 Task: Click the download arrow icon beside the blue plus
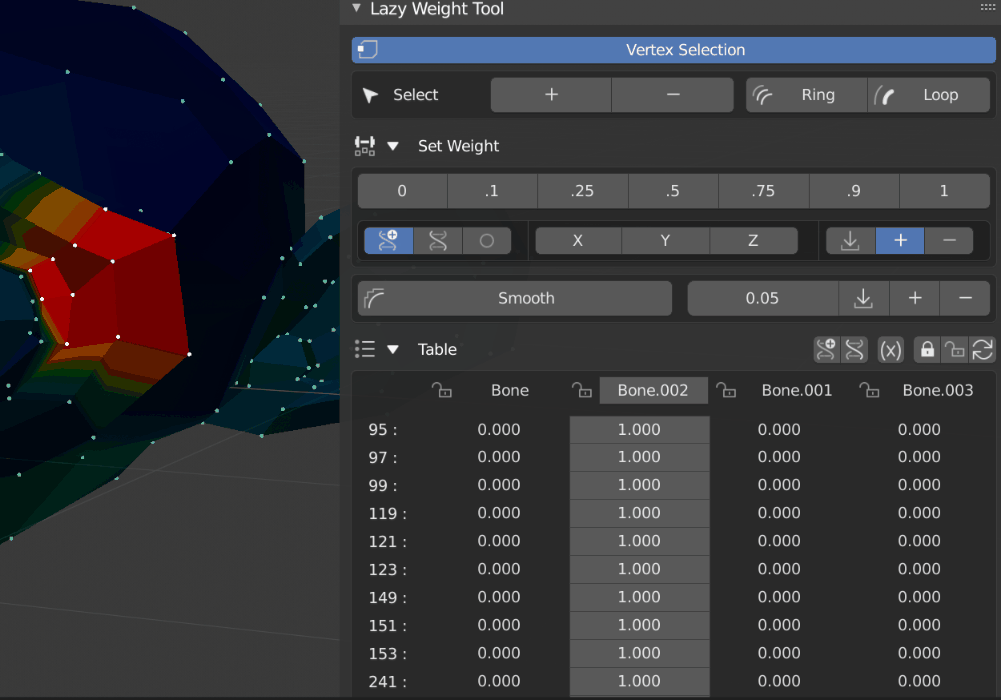click(851, 240)
